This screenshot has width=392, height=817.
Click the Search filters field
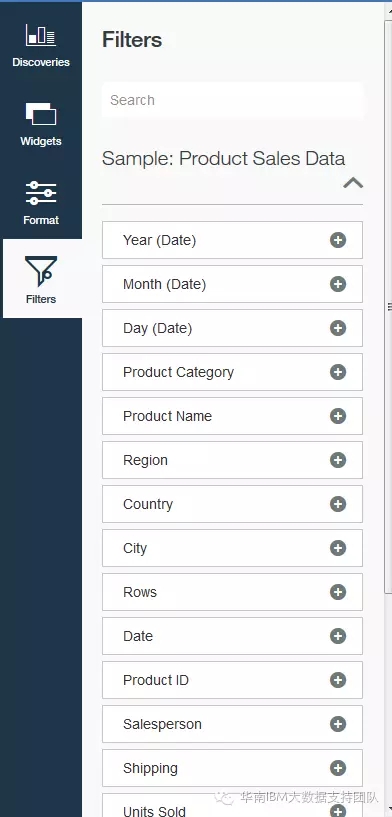point(232,100)
